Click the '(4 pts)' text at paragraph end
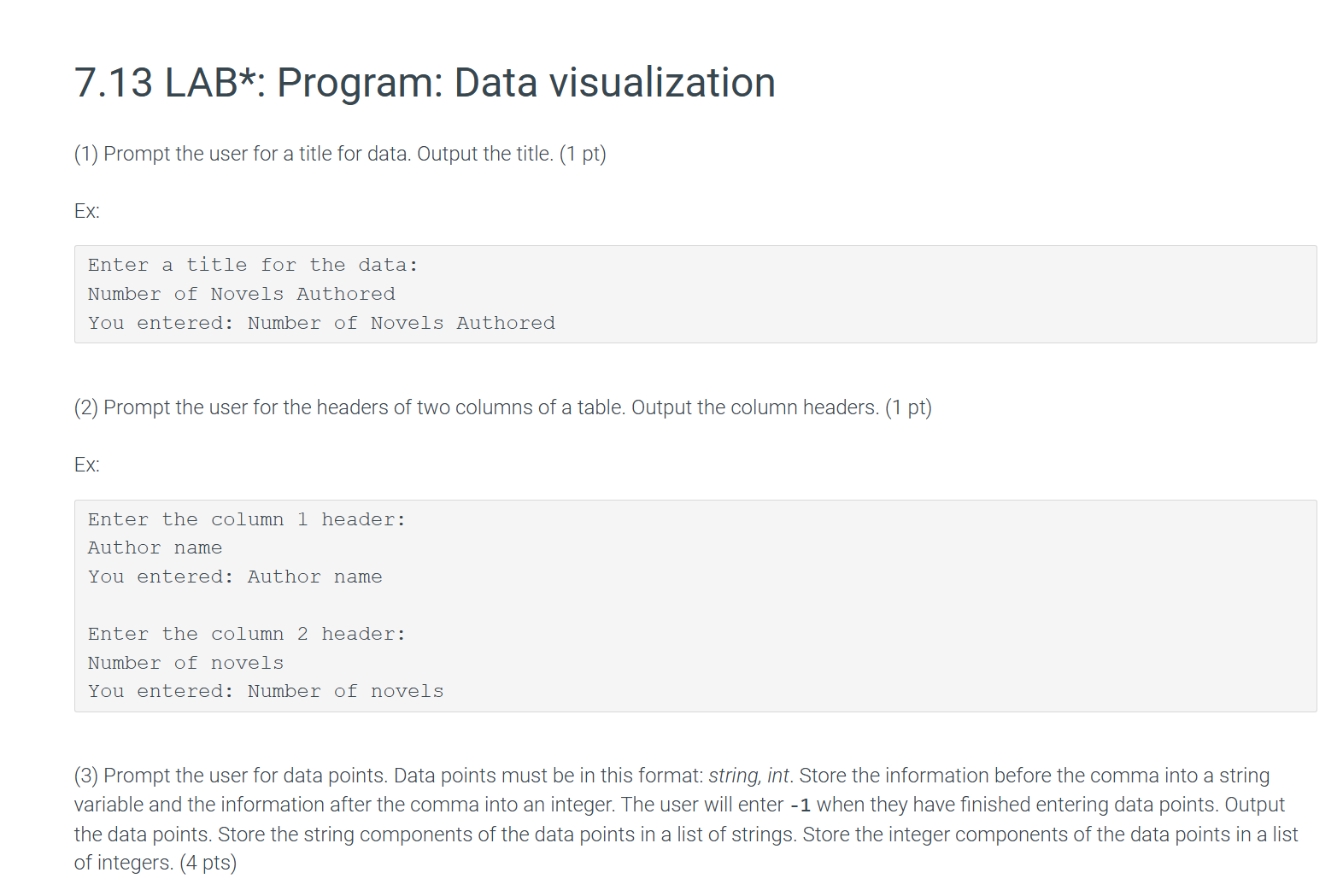The height and width of the screenshot is (896, 1343). pyautogui.click(x=208, y=863)
